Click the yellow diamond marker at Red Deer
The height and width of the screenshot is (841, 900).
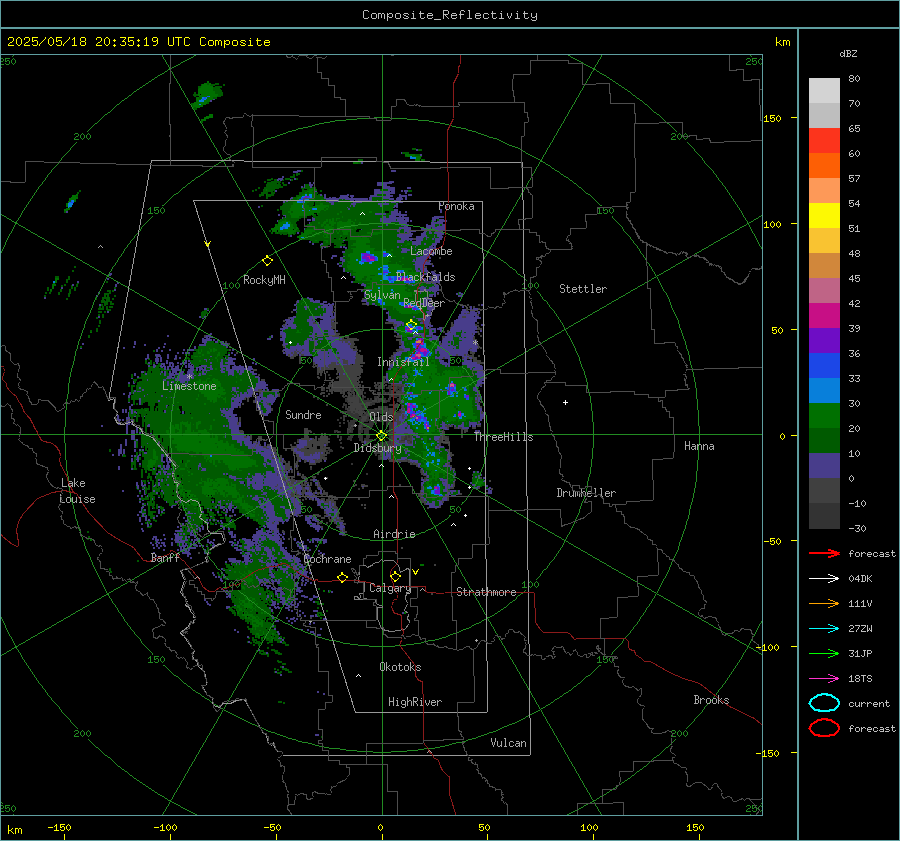click(411, 325)
